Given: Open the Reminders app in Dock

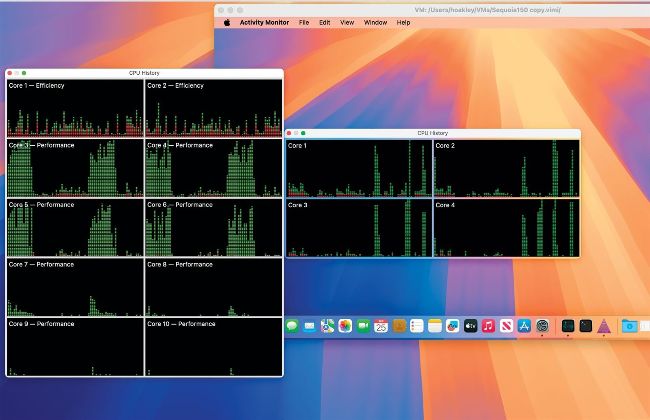Looking at the screenshot, I should point(417,326).
